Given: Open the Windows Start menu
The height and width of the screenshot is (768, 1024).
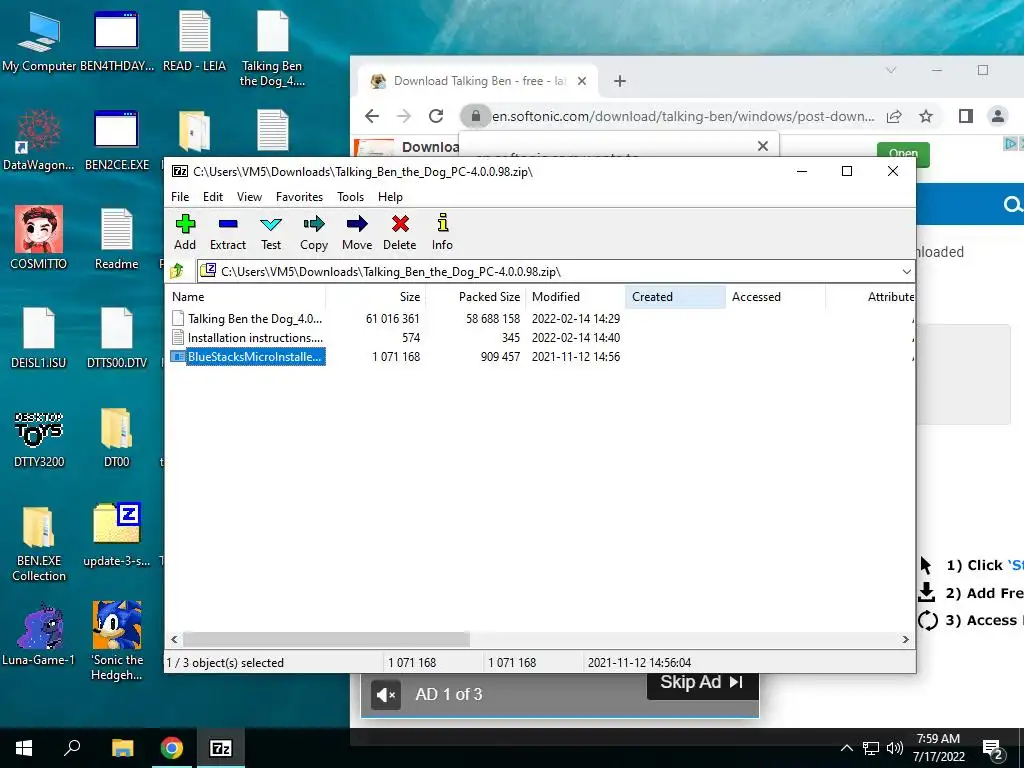Looking at the screenshot, I should 24,748.
